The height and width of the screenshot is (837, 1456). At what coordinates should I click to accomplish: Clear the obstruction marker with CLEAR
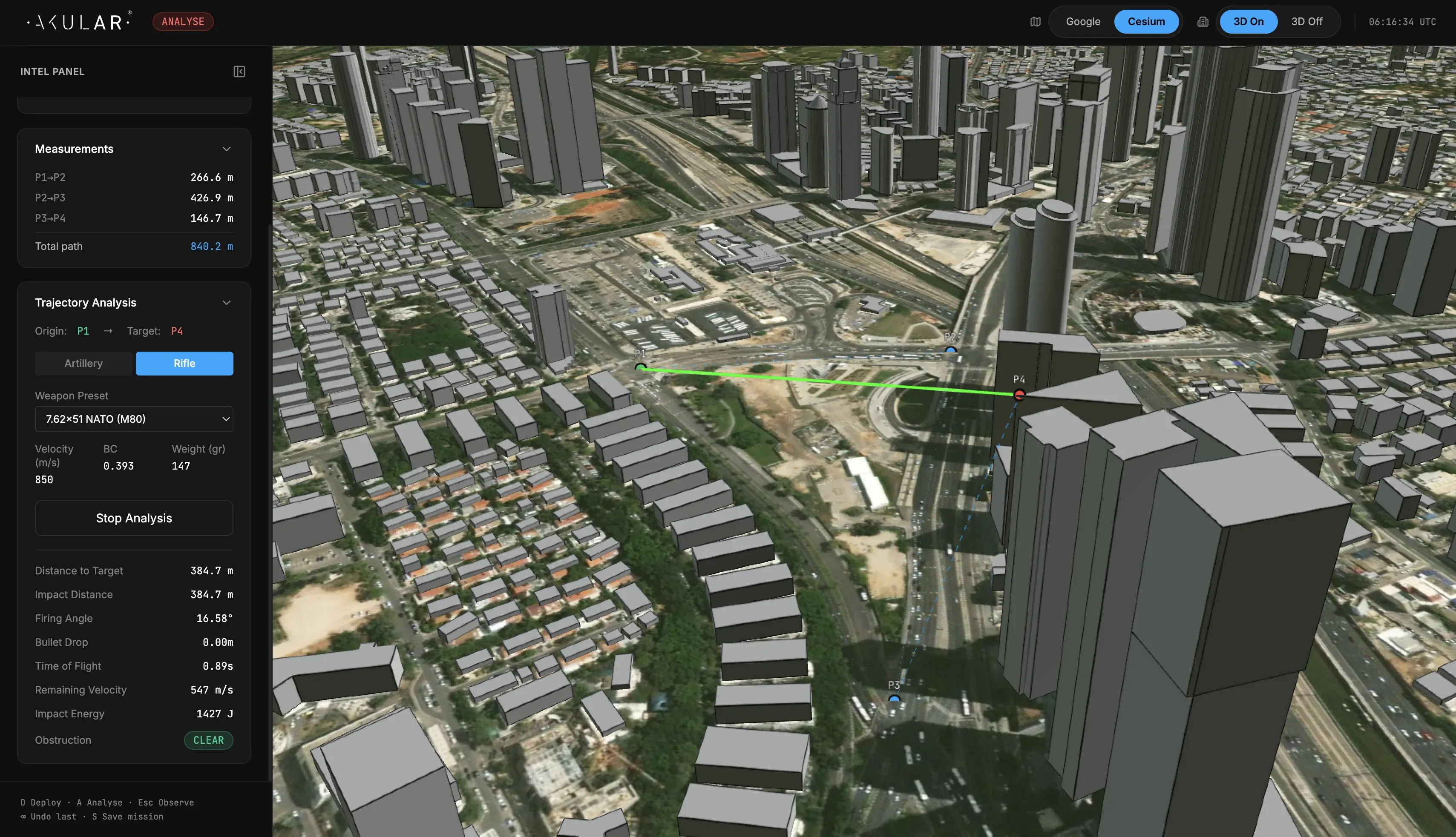point(208,740)
